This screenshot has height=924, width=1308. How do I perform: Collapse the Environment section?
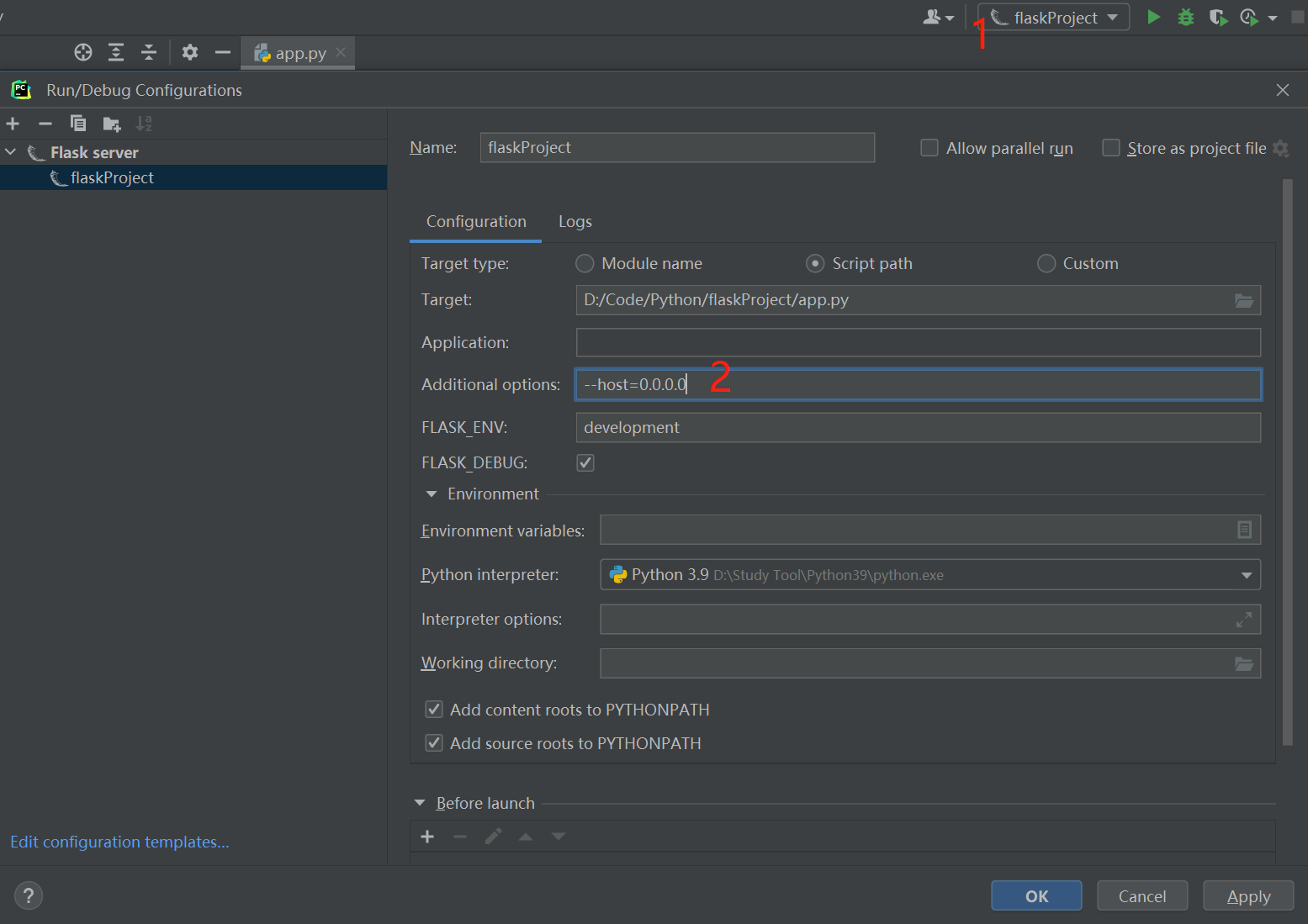click(432, 494)
